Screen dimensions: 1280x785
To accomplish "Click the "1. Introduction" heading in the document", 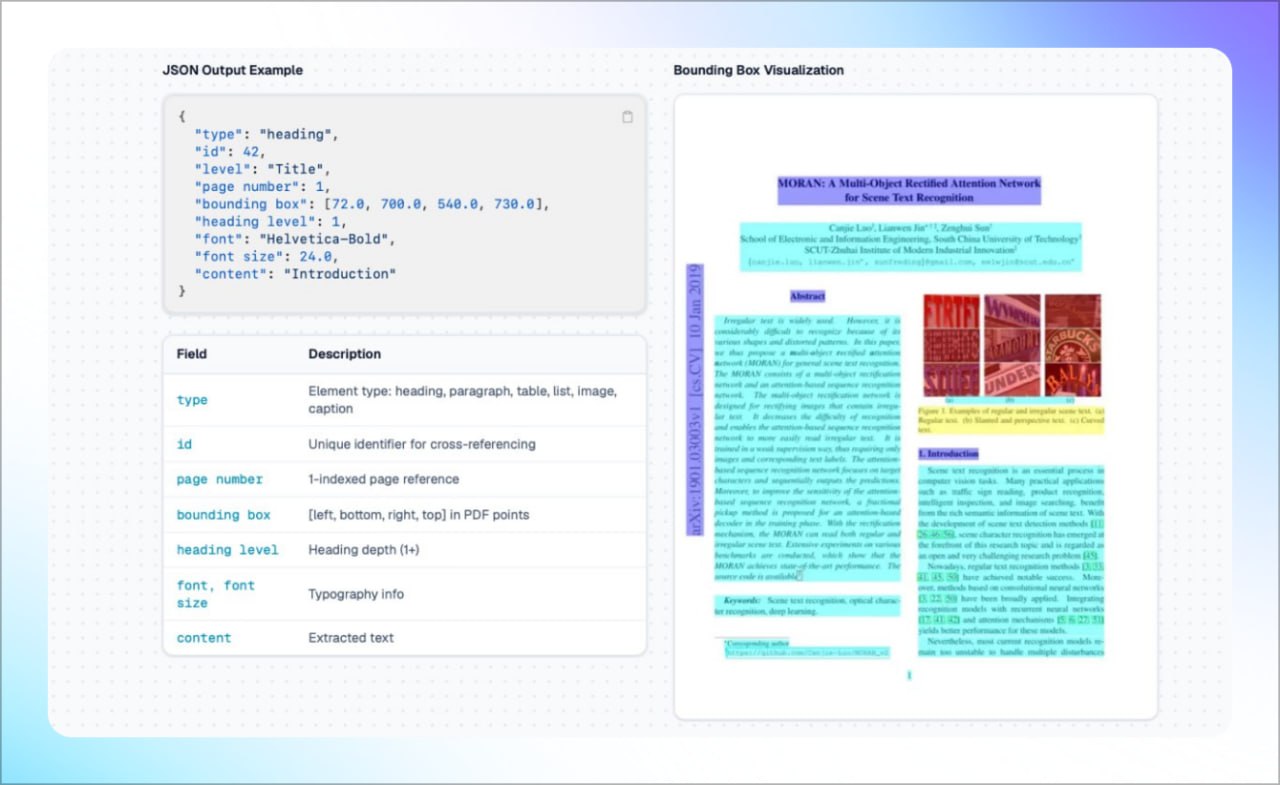I will [948, 454].
